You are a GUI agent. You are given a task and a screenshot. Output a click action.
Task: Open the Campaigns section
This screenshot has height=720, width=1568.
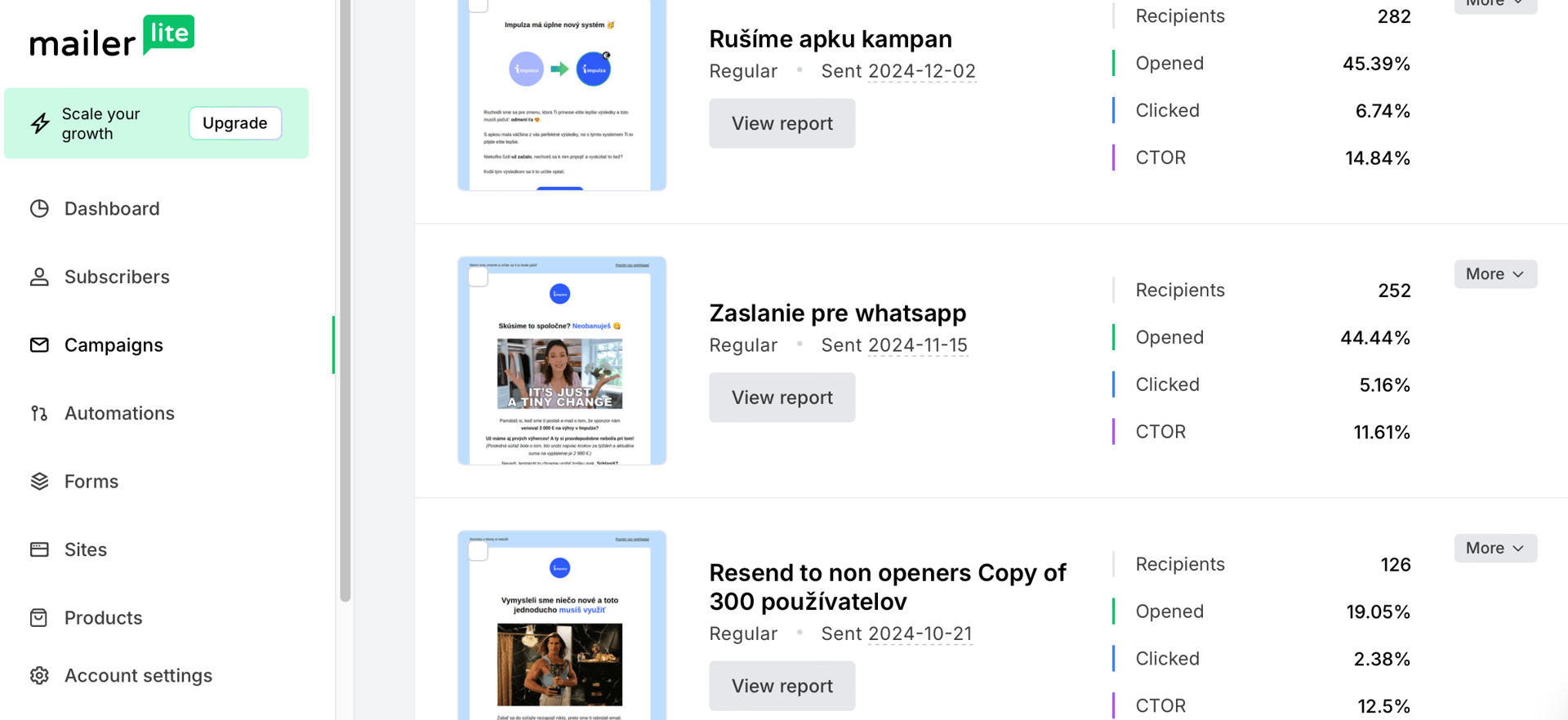pos(114,344)
